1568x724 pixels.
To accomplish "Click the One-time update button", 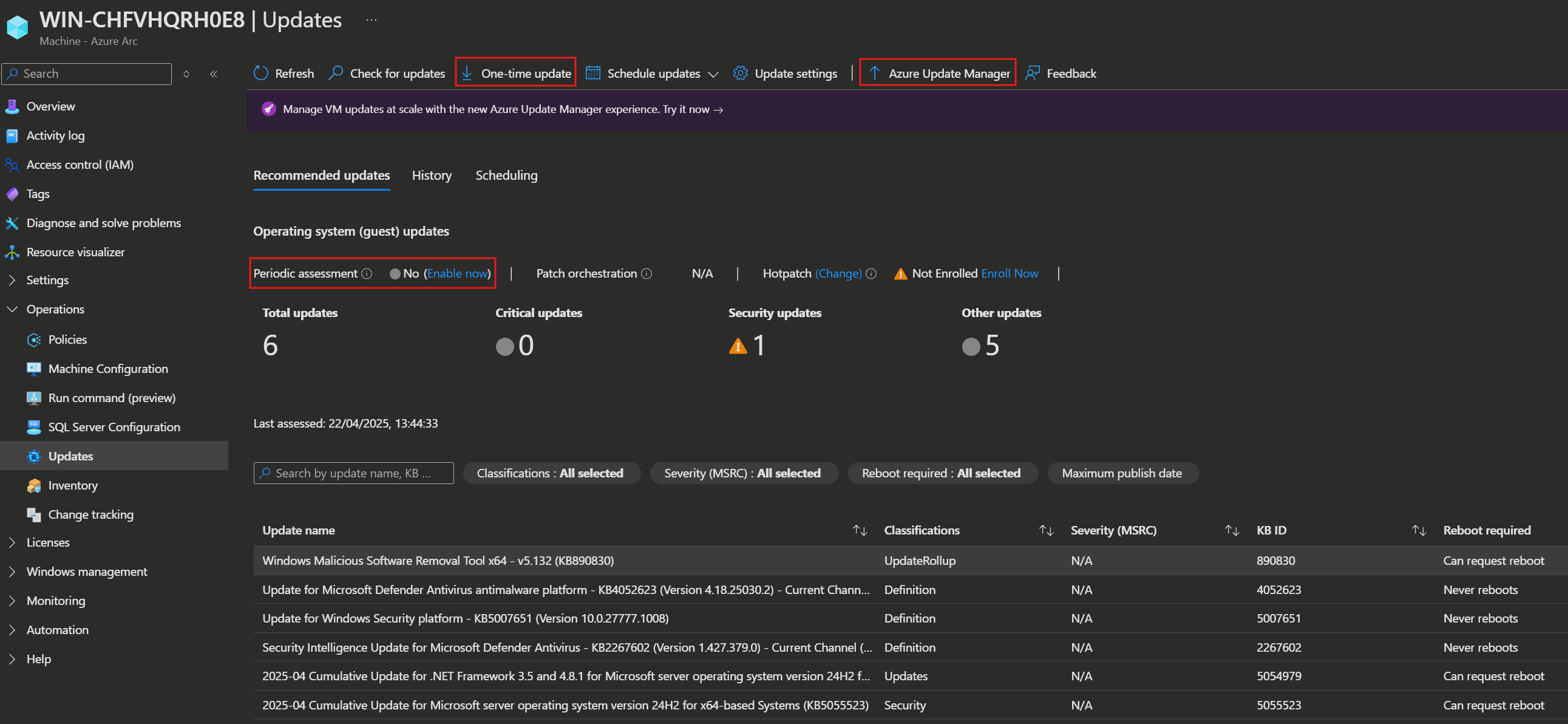I will pos(515,73).
